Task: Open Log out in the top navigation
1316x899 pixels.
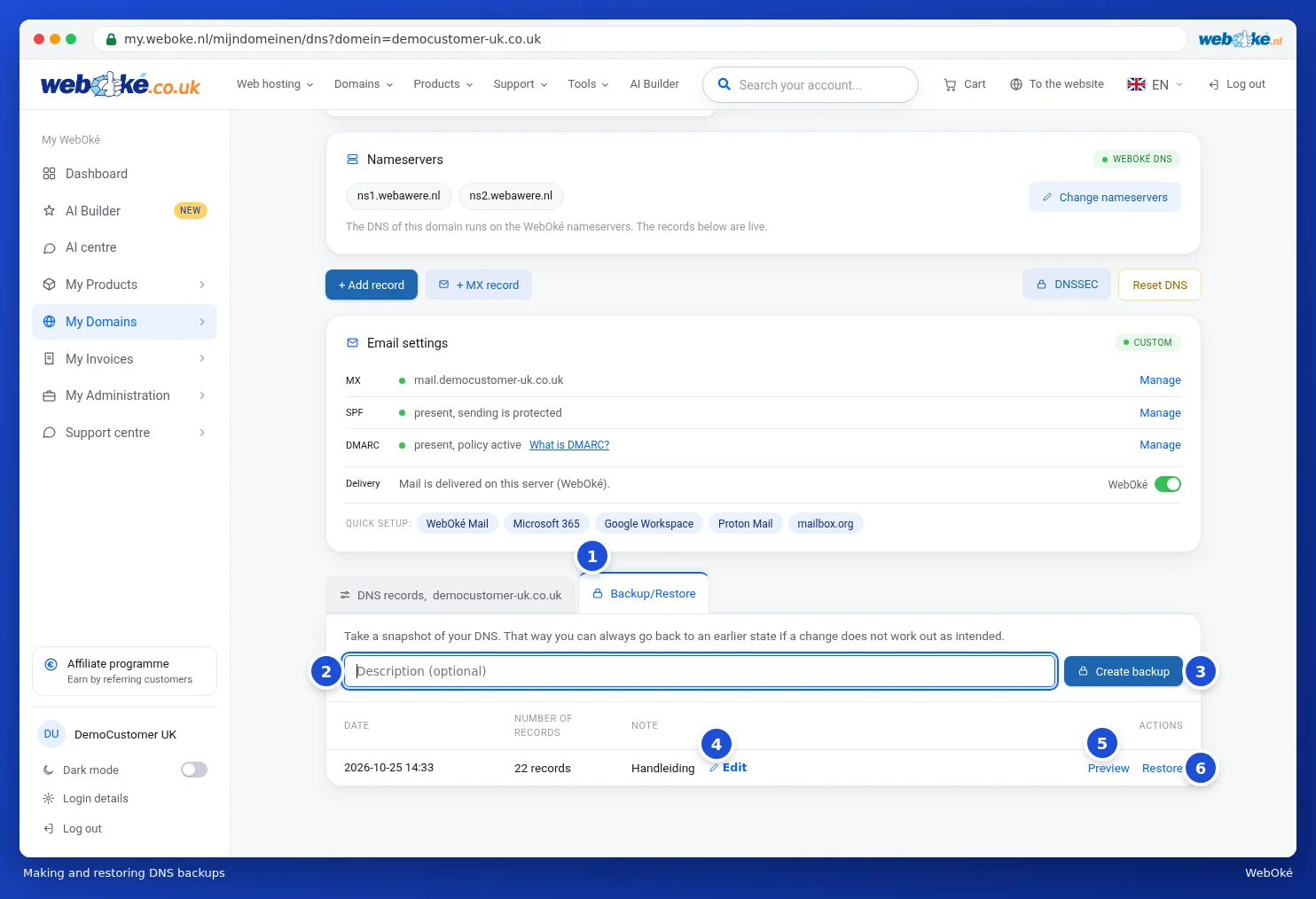Action: click(1237, 84)
